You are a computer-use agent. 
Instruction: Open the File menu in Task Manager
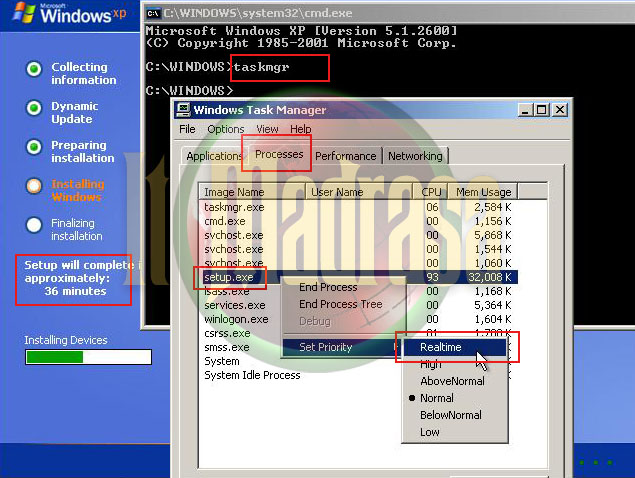click(x=187, y=129)
